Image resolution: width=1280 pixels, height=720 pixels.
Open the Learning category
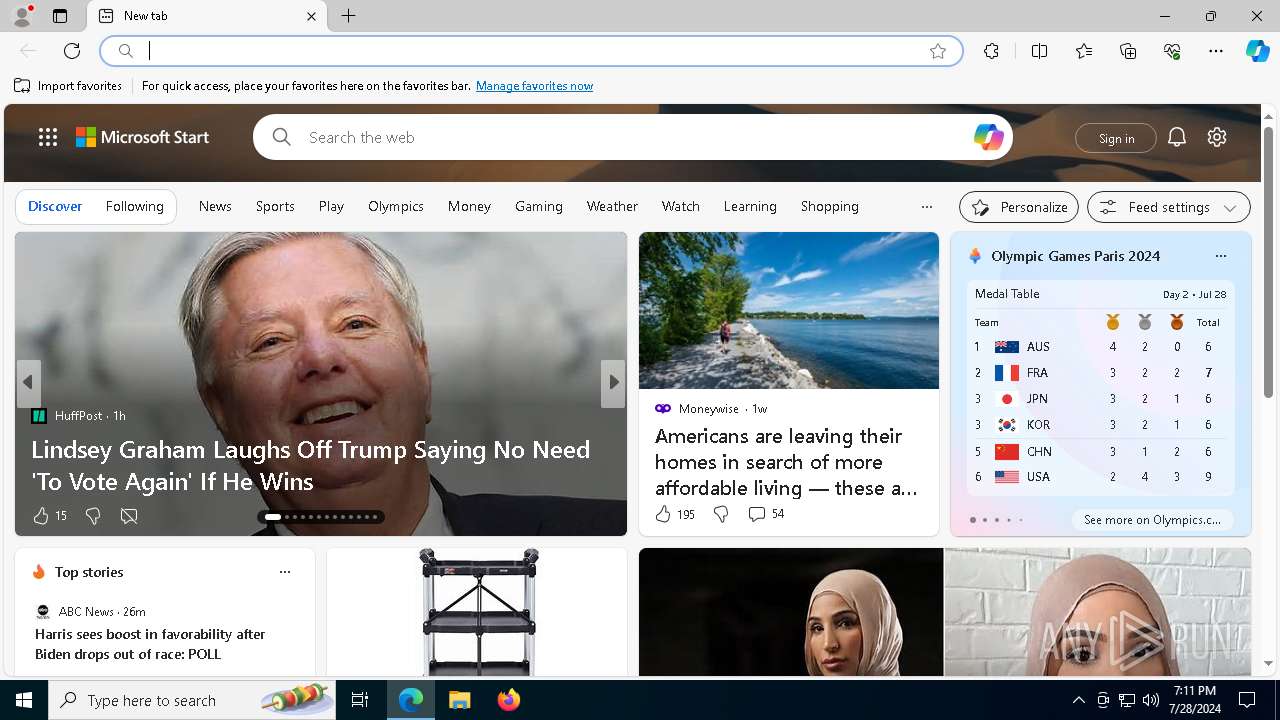coord(750,206)
